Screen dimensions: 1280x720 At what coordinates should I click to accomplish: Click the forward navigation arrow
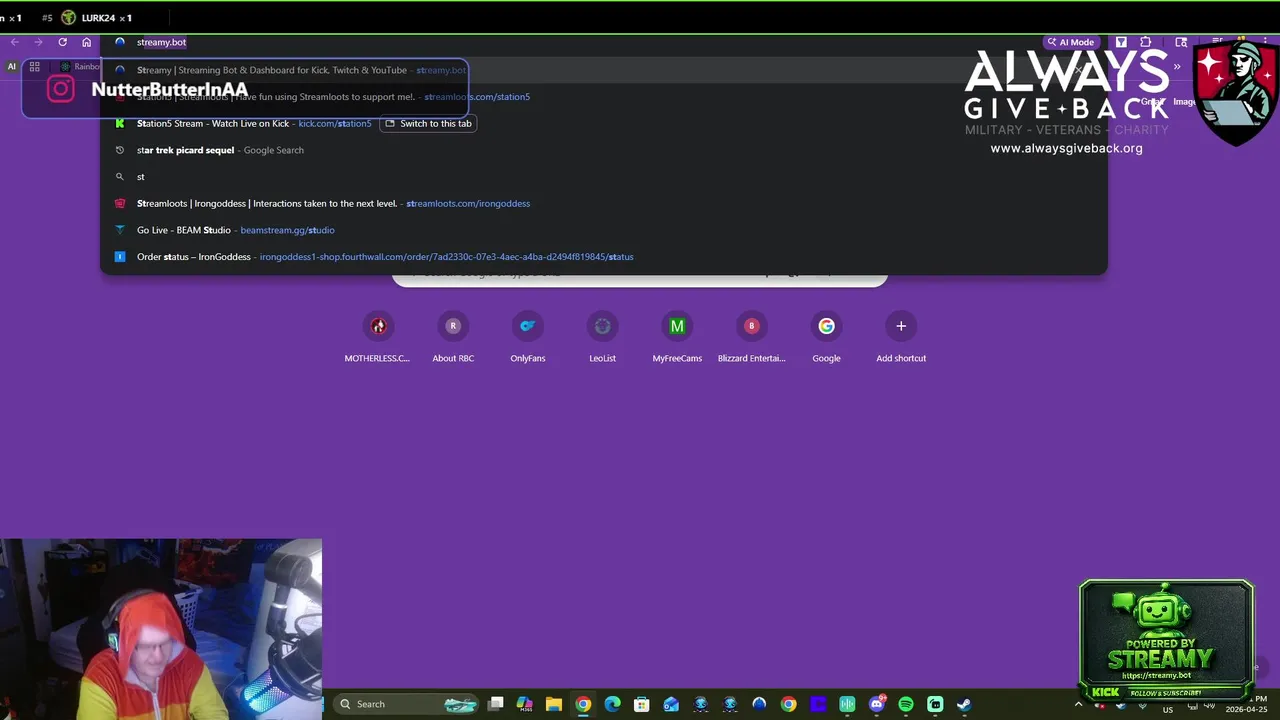click(38, 42)
